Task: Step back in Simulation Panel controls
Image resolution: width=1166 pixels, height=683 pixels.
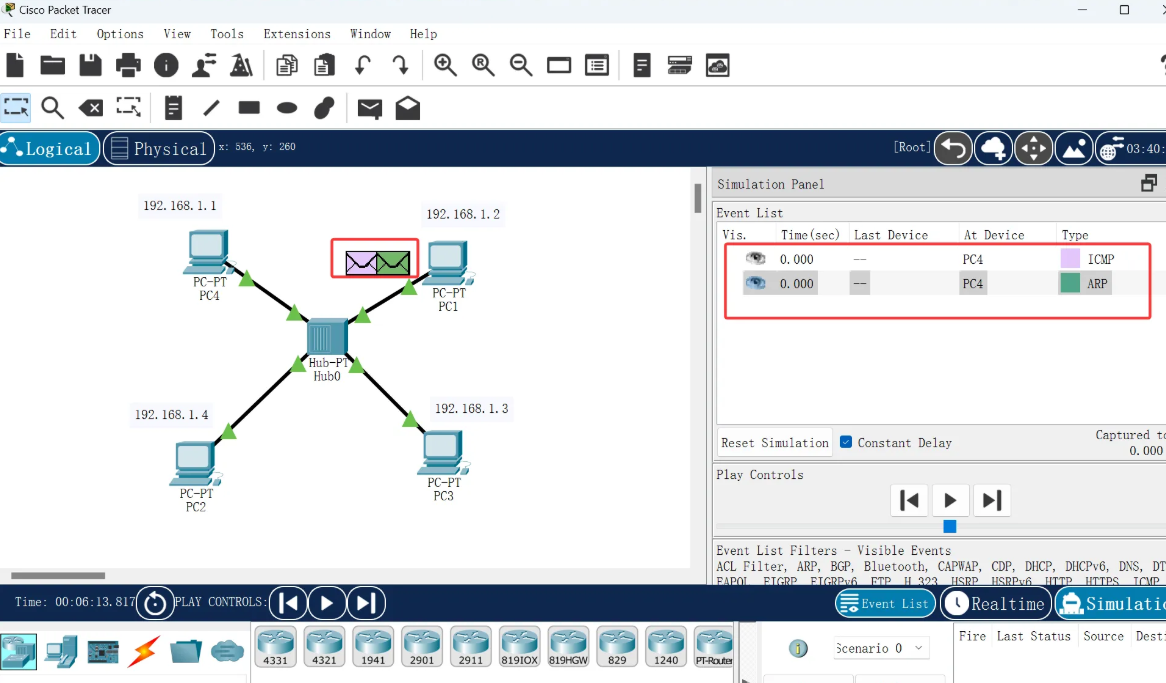Action: coord(909,500)
